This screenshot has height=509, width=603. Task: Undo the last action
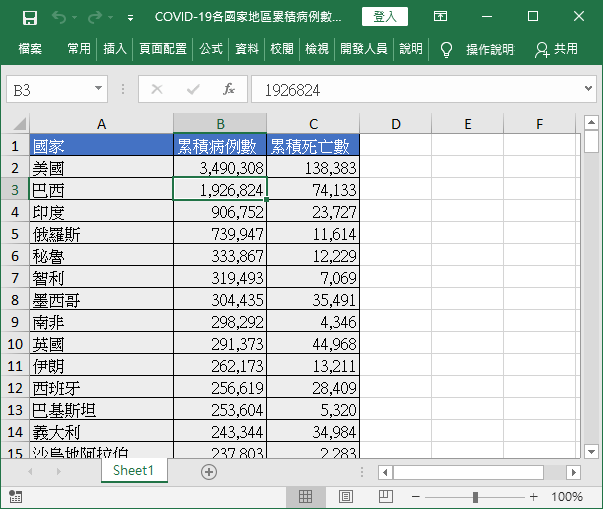click(x=59, y=17)
